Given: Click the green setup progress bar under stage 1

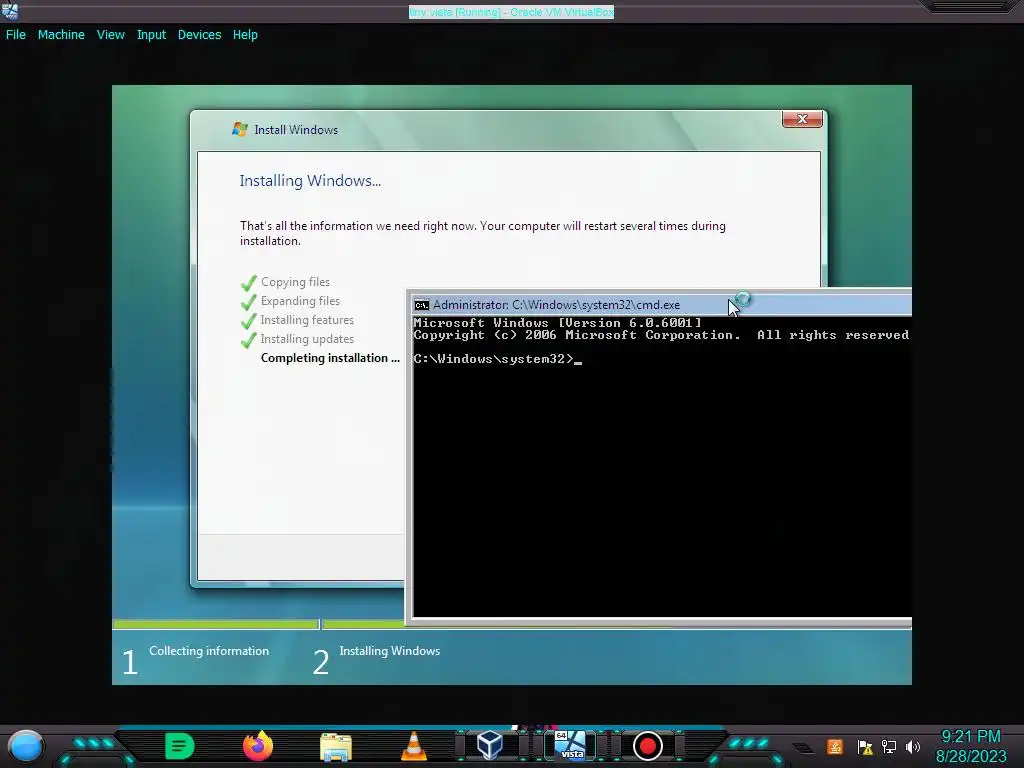Looking at the screenshot, I should pyautogui.click(x=216, y=624).
